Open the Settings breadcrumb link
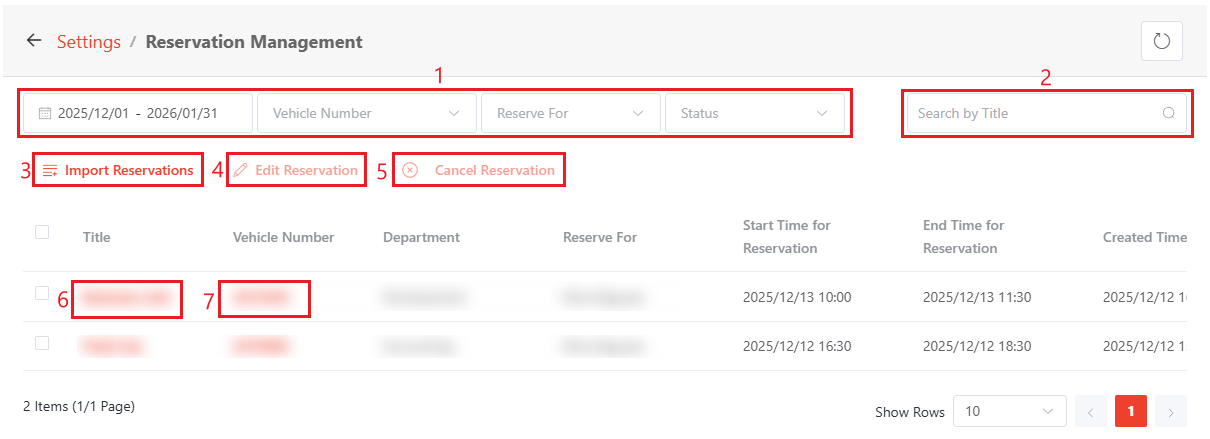Image resolution: width=1210 pixels, height=439 pixels. click(88, 42)
